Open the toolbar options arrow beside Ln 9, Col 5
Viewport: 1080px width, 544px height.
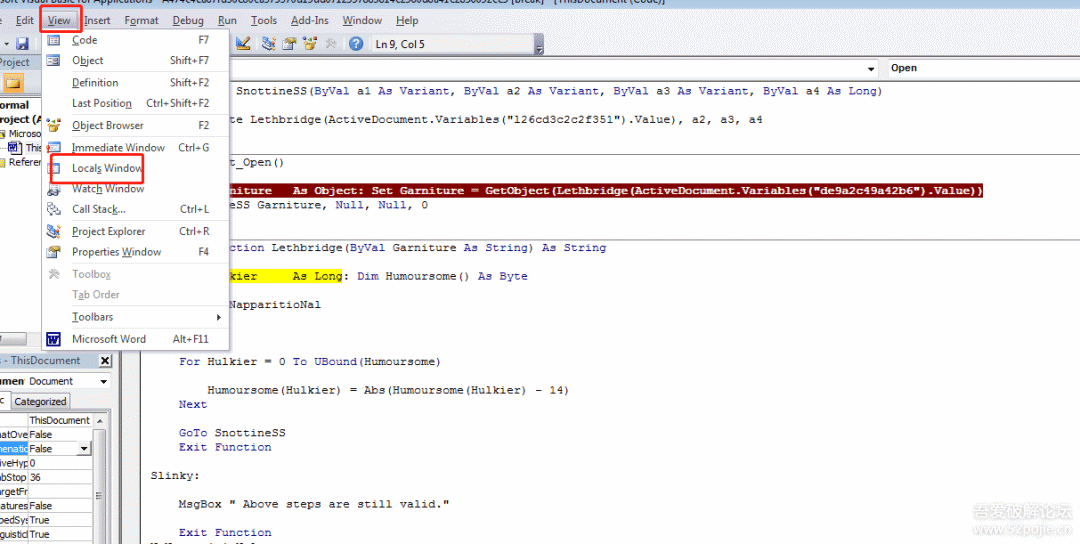[539, 45]
